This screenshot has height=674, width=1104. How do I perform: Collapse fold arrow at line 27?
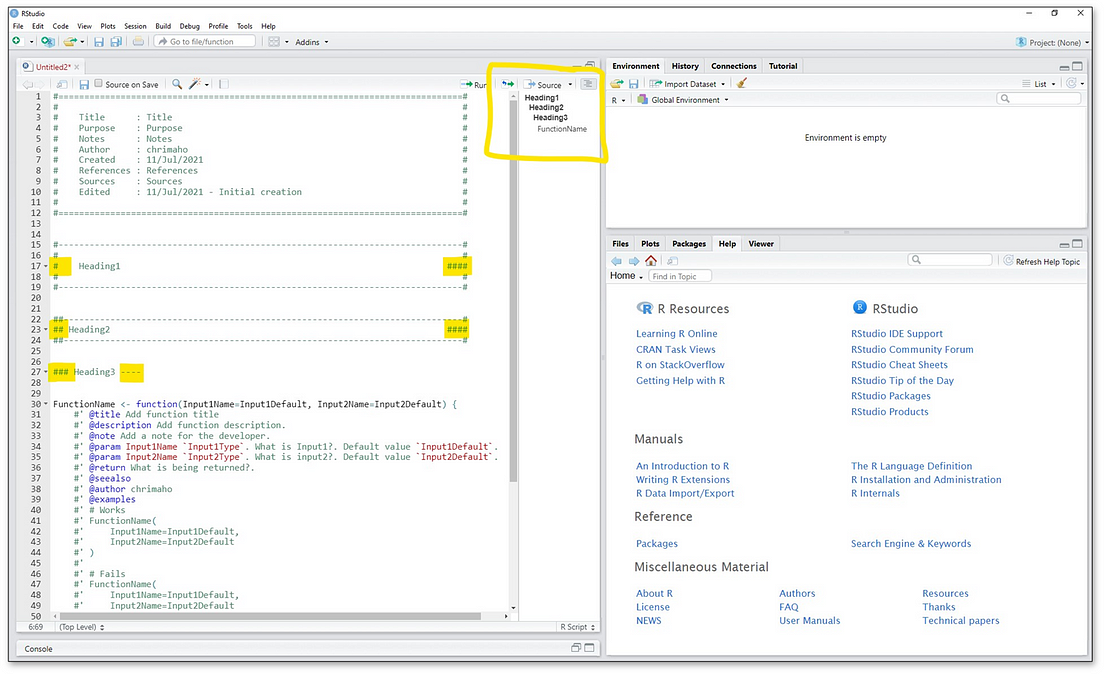coord(46,372)
